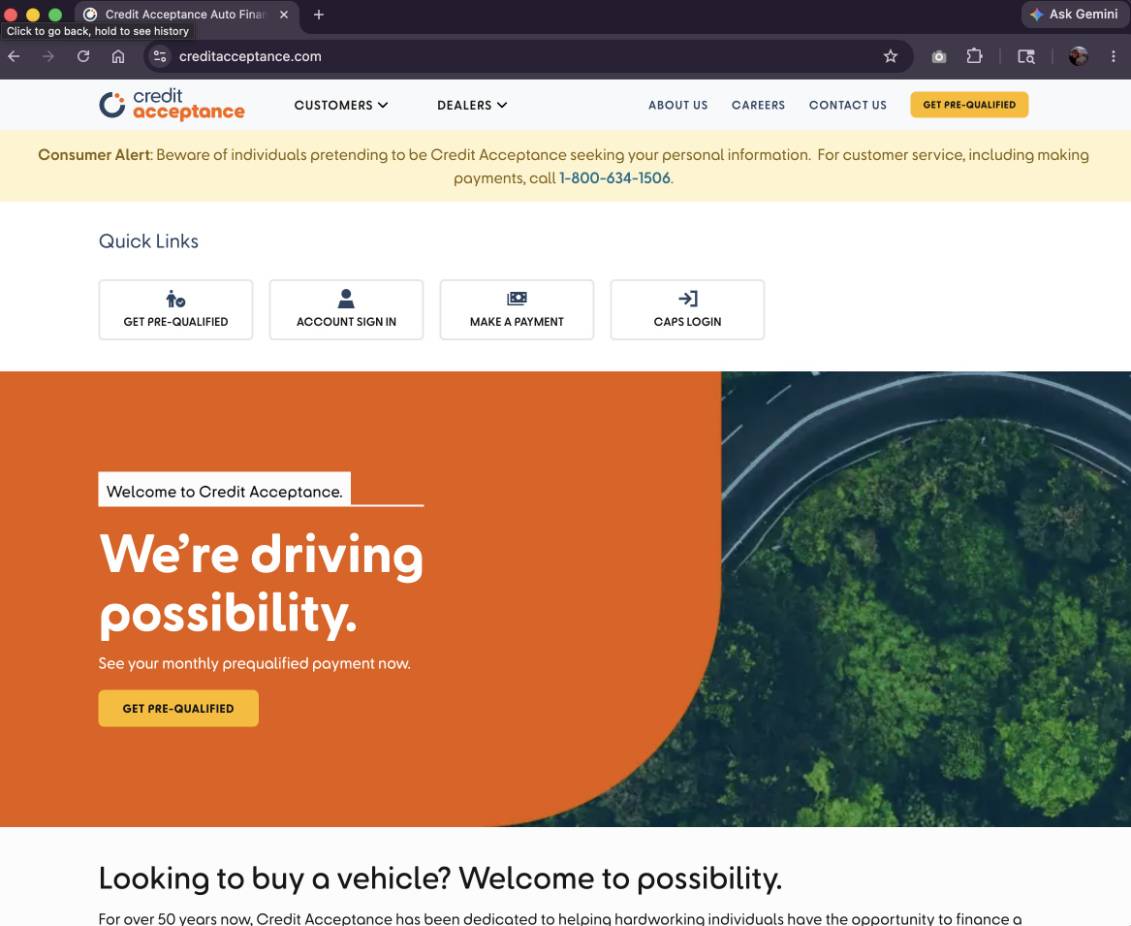Click the green macOS fullscreen window button
Viewport: 1131px width, 926px height.
pos(55,14)
